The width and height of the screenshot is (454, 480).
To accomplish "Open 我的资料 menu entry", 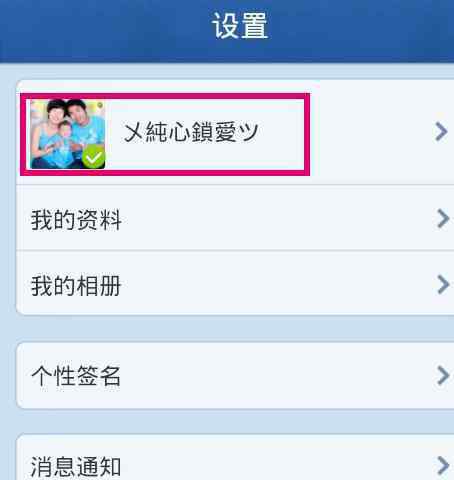I will coord(235,218).
